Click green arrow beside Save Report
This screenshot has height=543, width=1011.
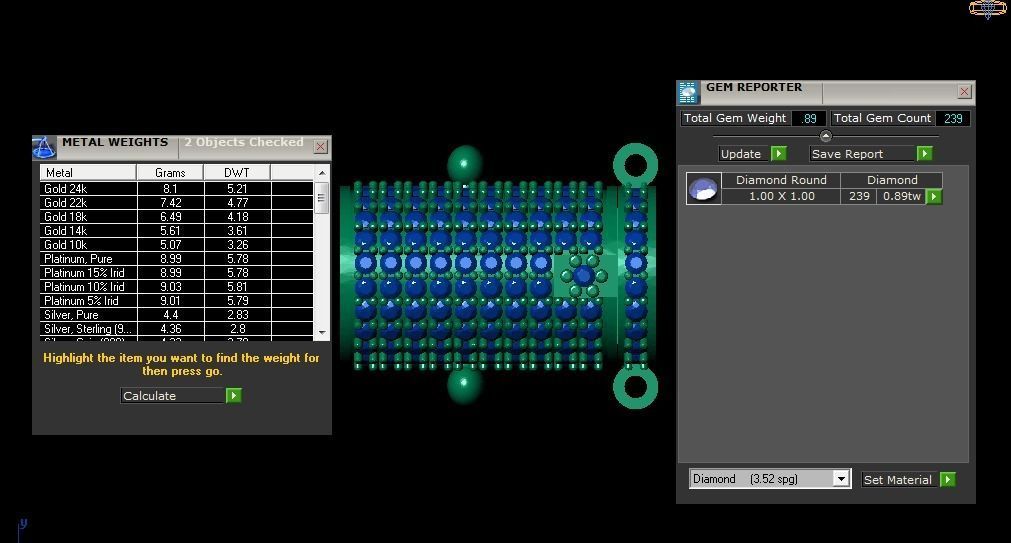[925, 153]
